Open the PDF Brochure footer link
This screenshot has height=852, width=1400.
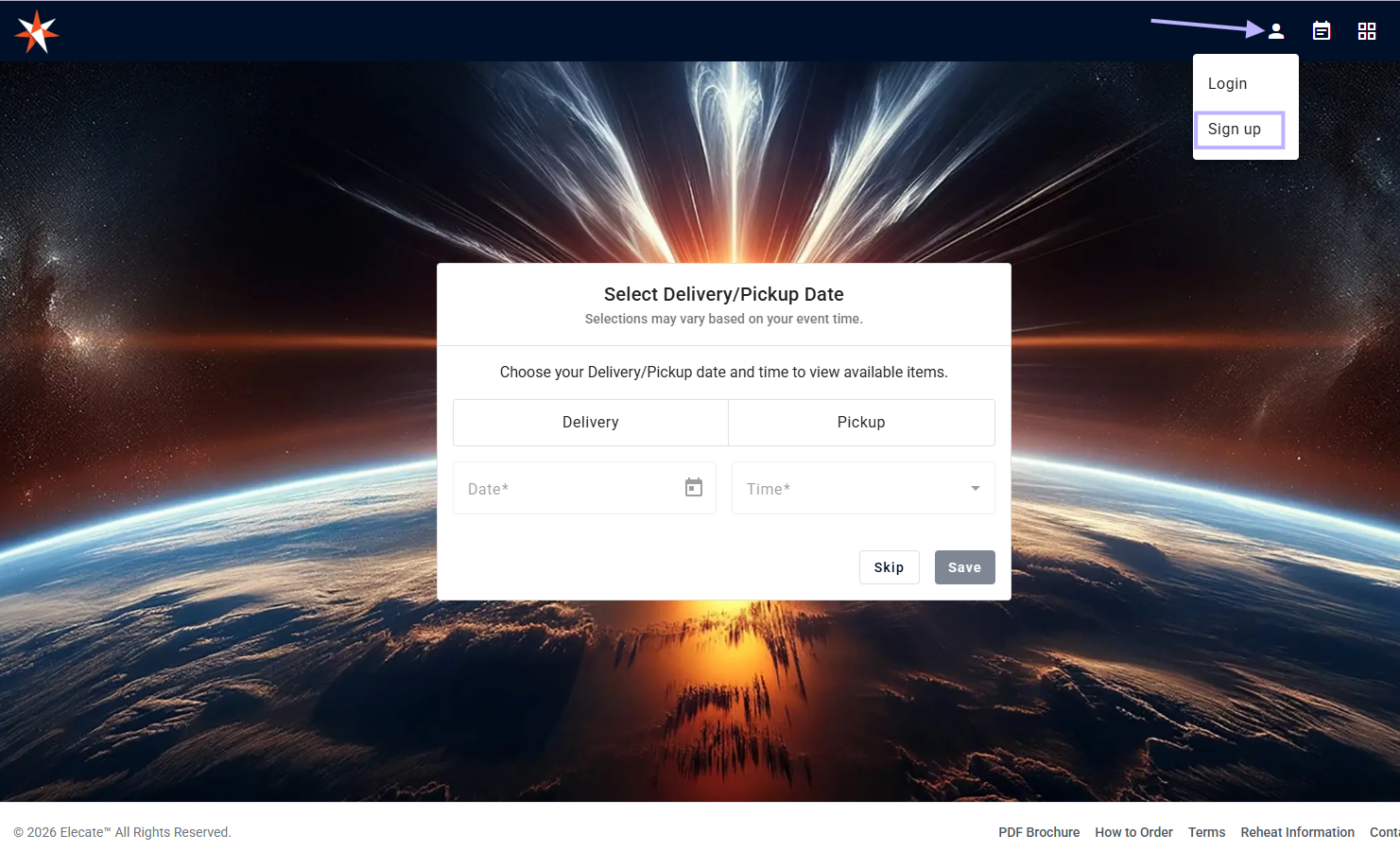(x=1038, y=832)
